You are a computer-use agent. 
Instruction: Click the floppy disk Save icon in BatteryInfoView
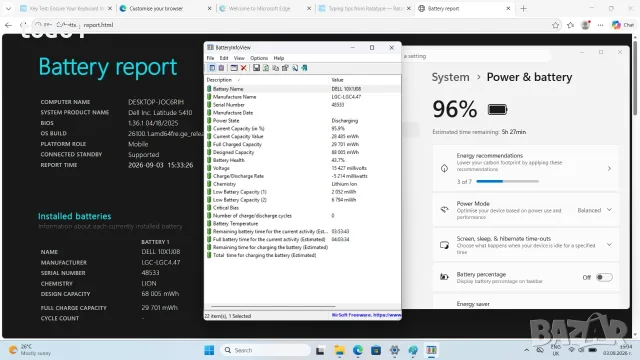(x=256, y=68)
